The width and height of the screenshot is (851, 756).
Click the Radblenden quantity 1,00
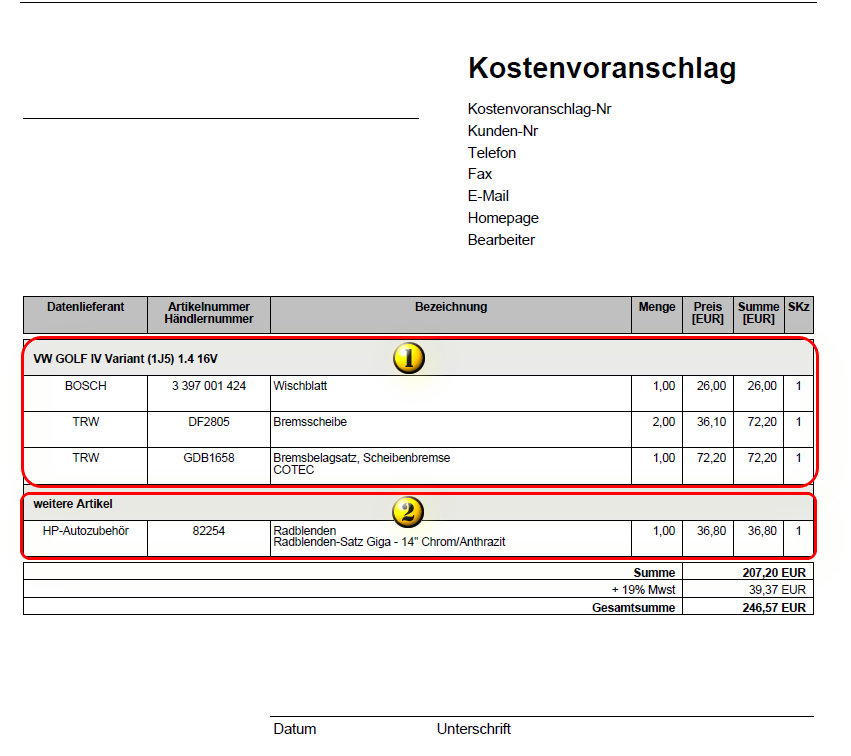[x=664, y=531]
